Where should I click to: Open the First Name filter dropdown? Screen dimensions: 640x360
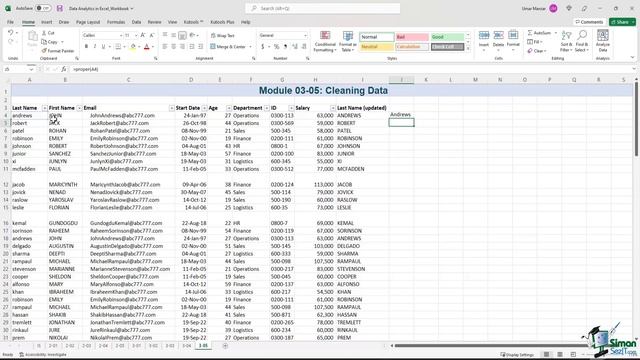(79, 108)
